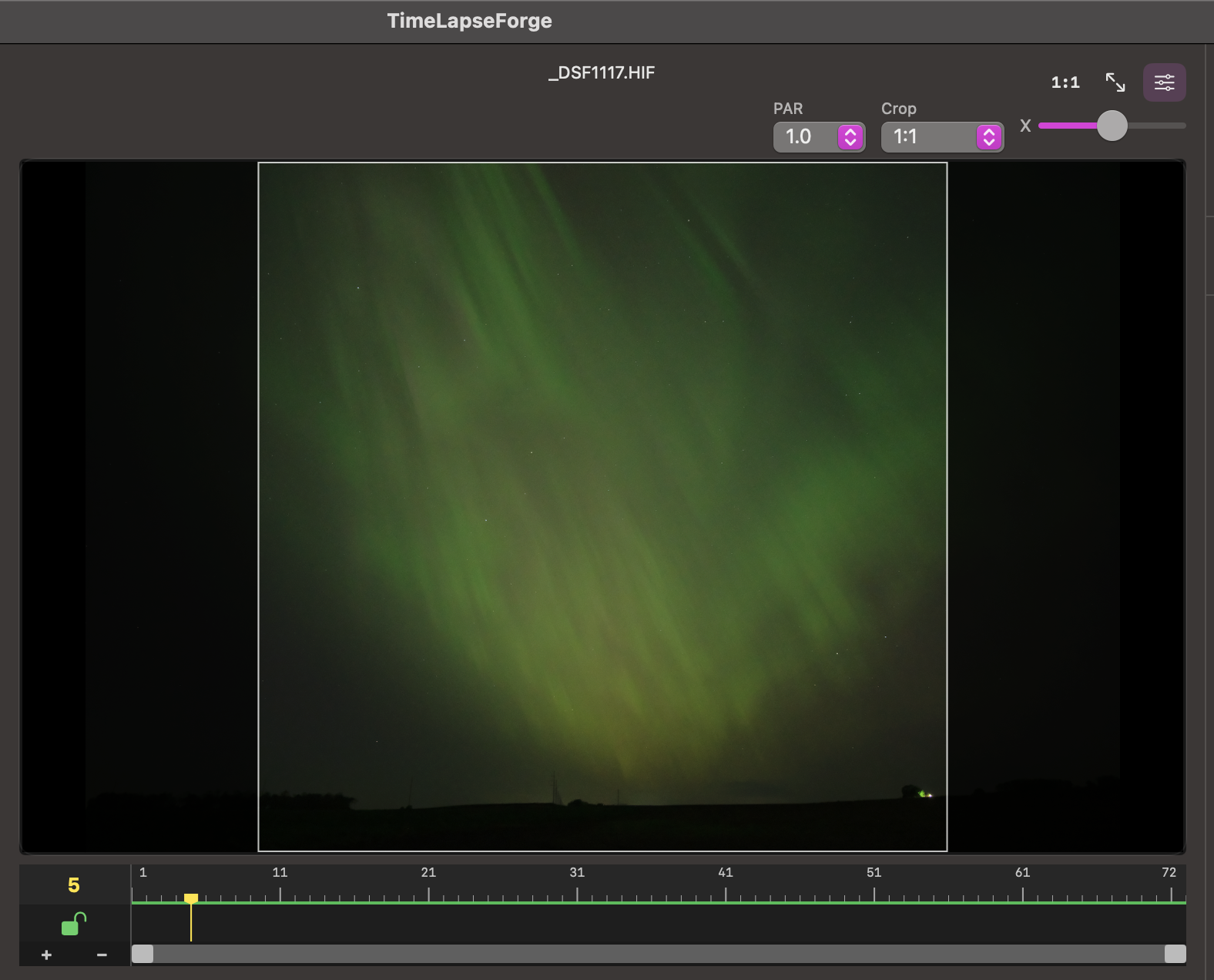Click the plus zoom-in timeline button

46,955
